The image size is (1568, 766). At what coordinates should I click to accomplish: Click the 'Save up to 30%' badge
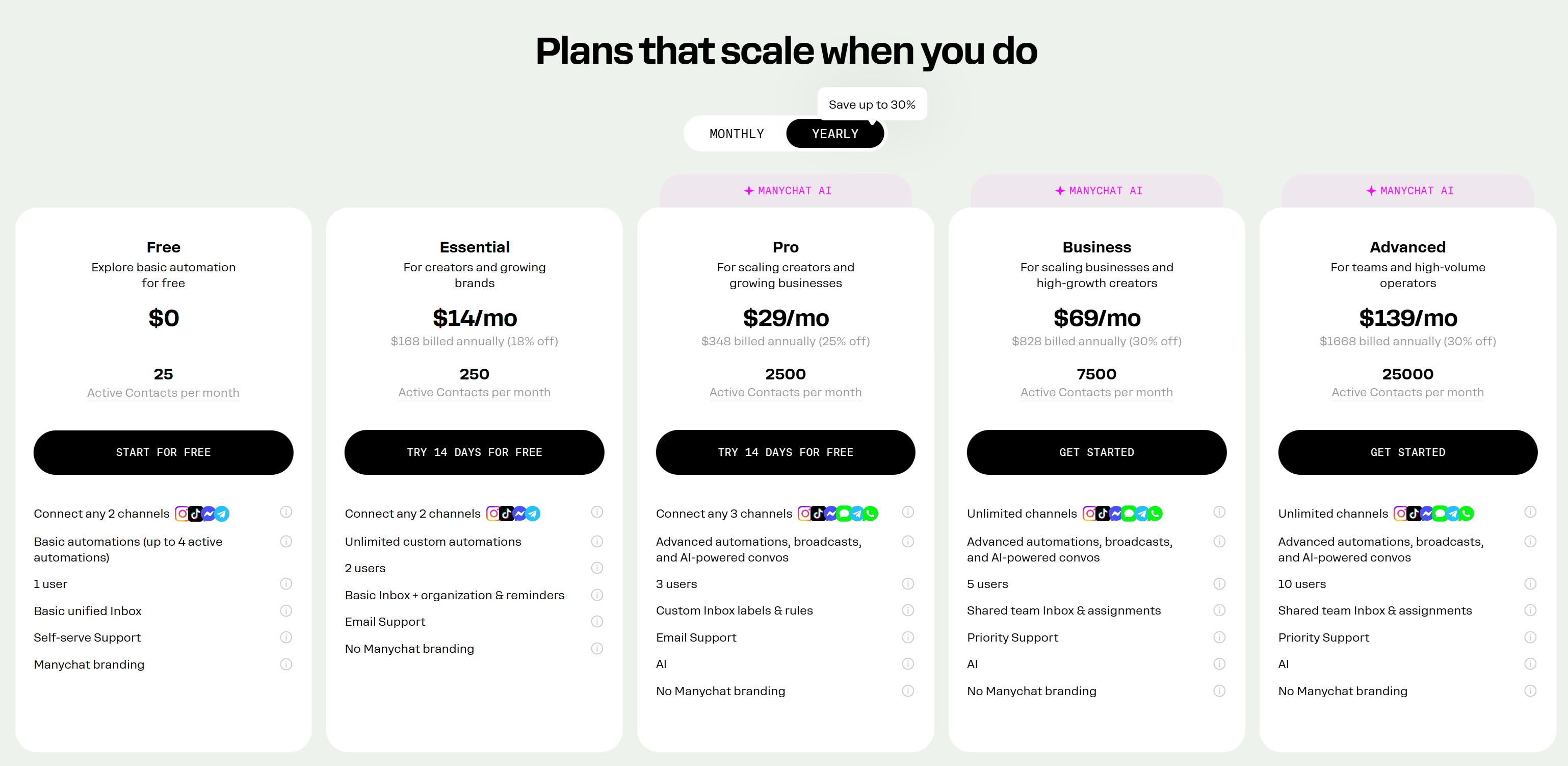click(x=872, y=104)
